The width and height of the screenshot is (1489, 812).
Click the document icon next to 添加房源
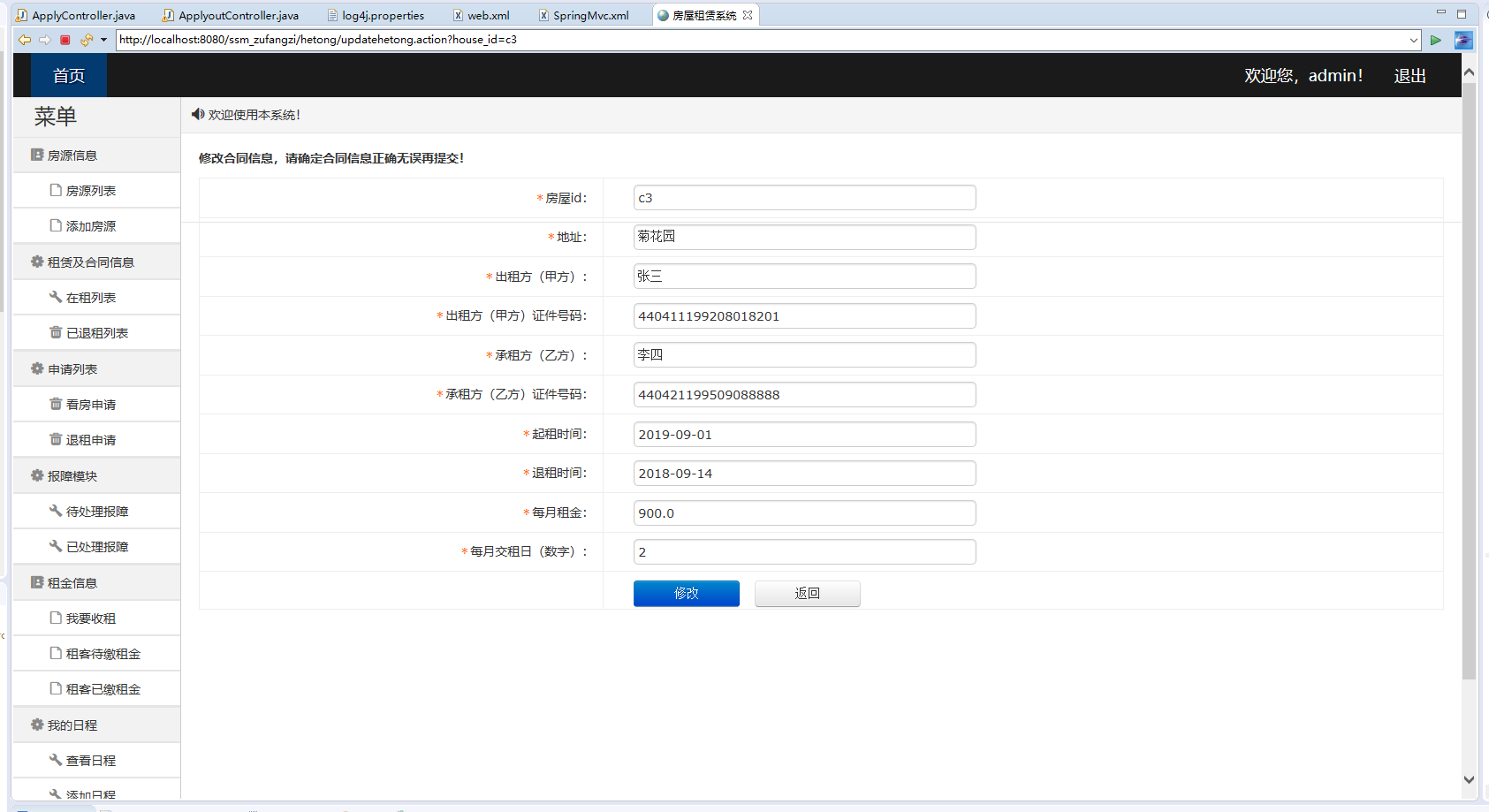pos(55,225)
